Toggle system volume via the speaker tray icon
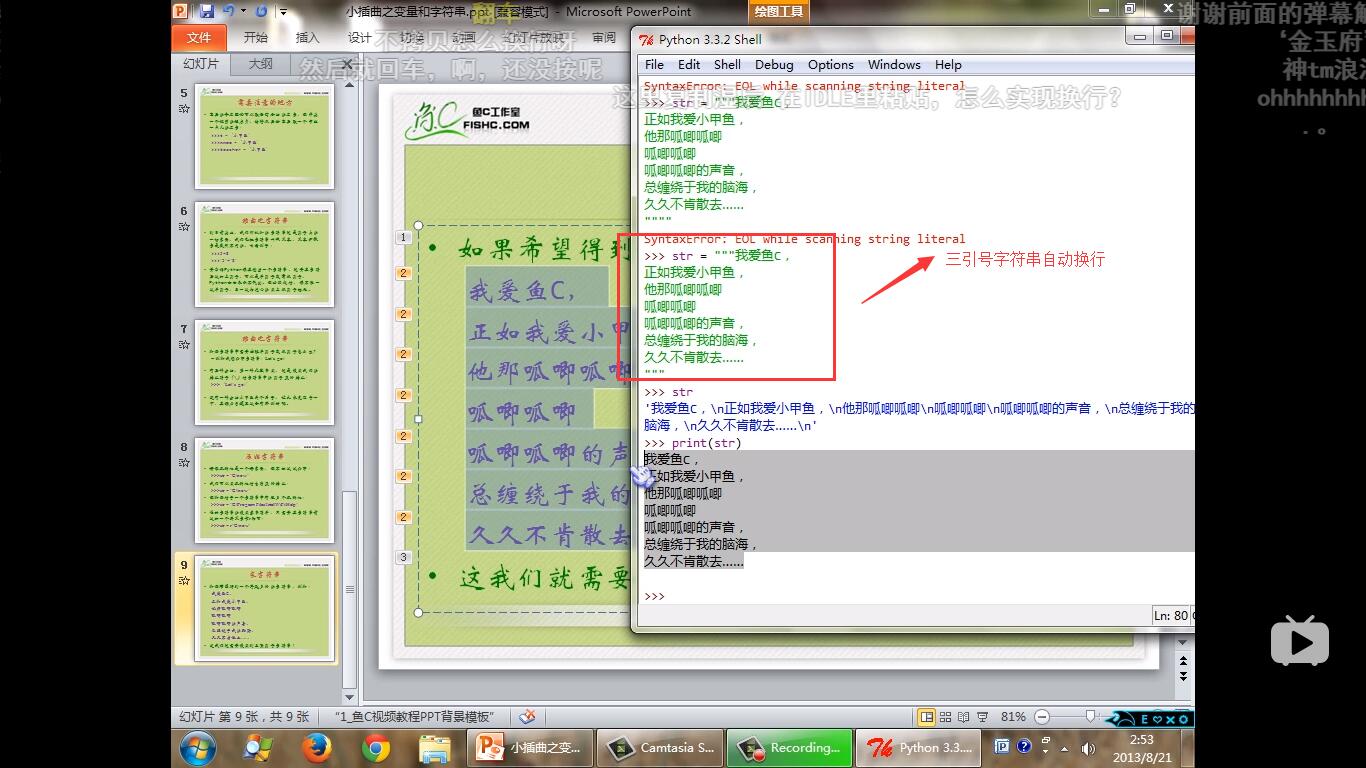Image resolution: width=1366 pixels, height=768 pixels. tap(1089, 747)
